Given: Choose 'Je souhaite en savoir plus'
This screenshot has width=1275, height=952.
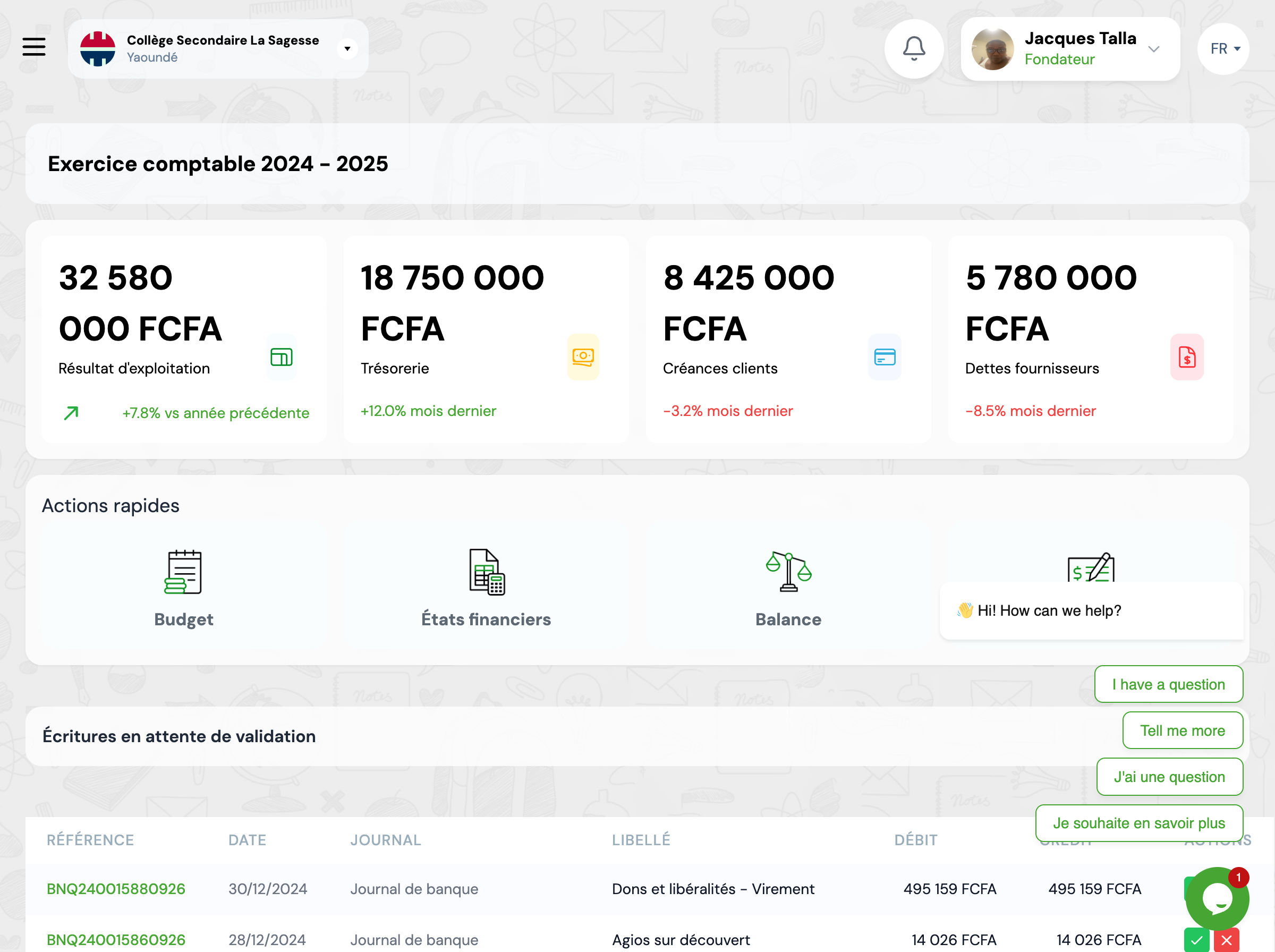Looking at the screenshot, I should tap(1139, 823).
